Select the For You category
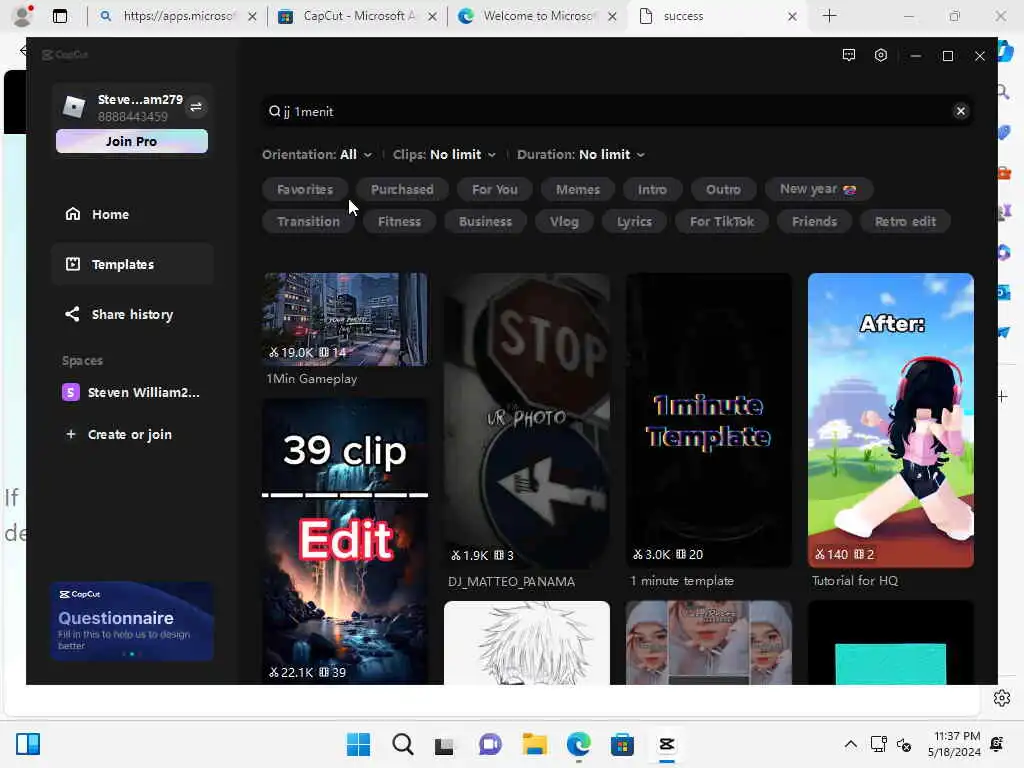 (494, 189)
